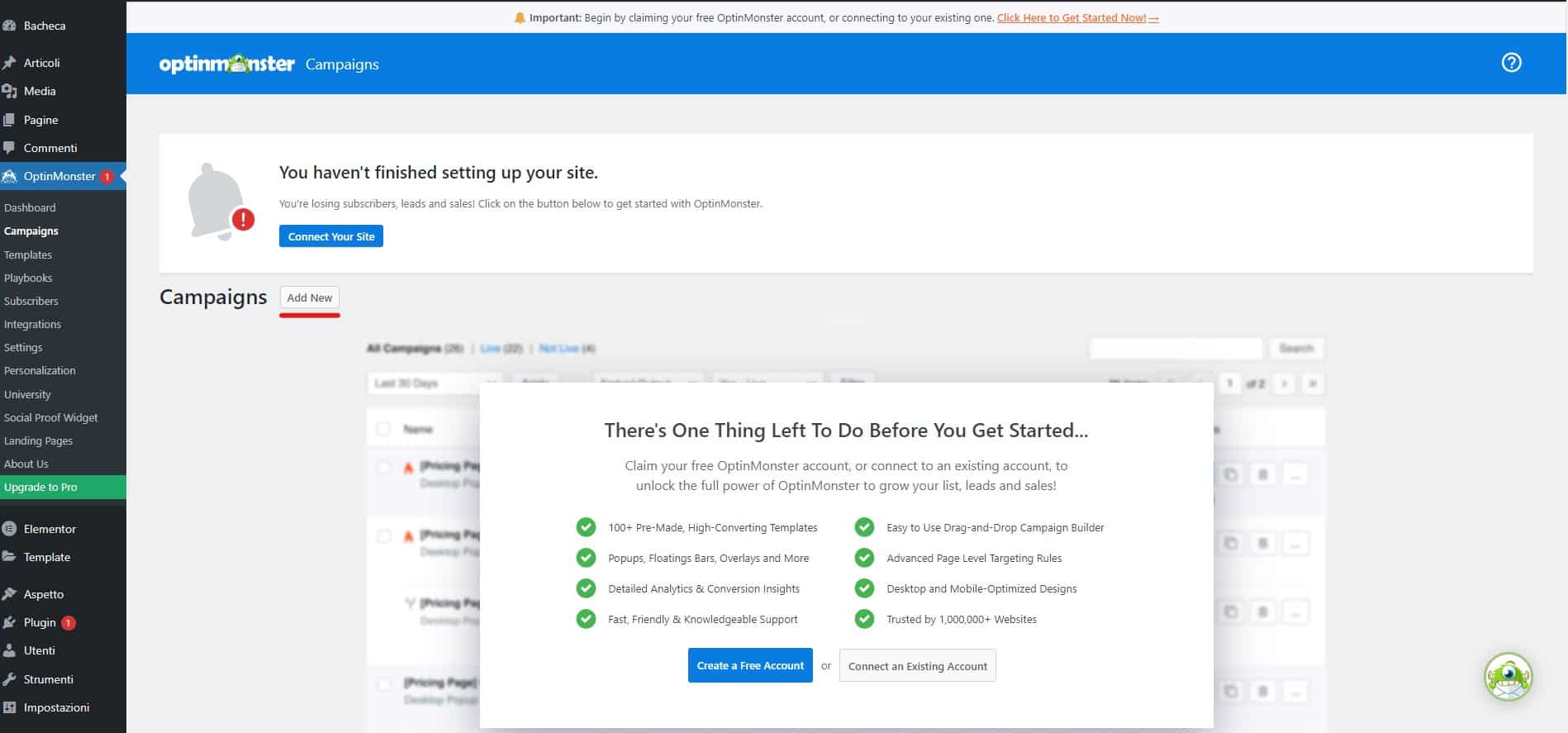Click the bell alert icon
Screen dimensions: 1568x733
[221, 202]
